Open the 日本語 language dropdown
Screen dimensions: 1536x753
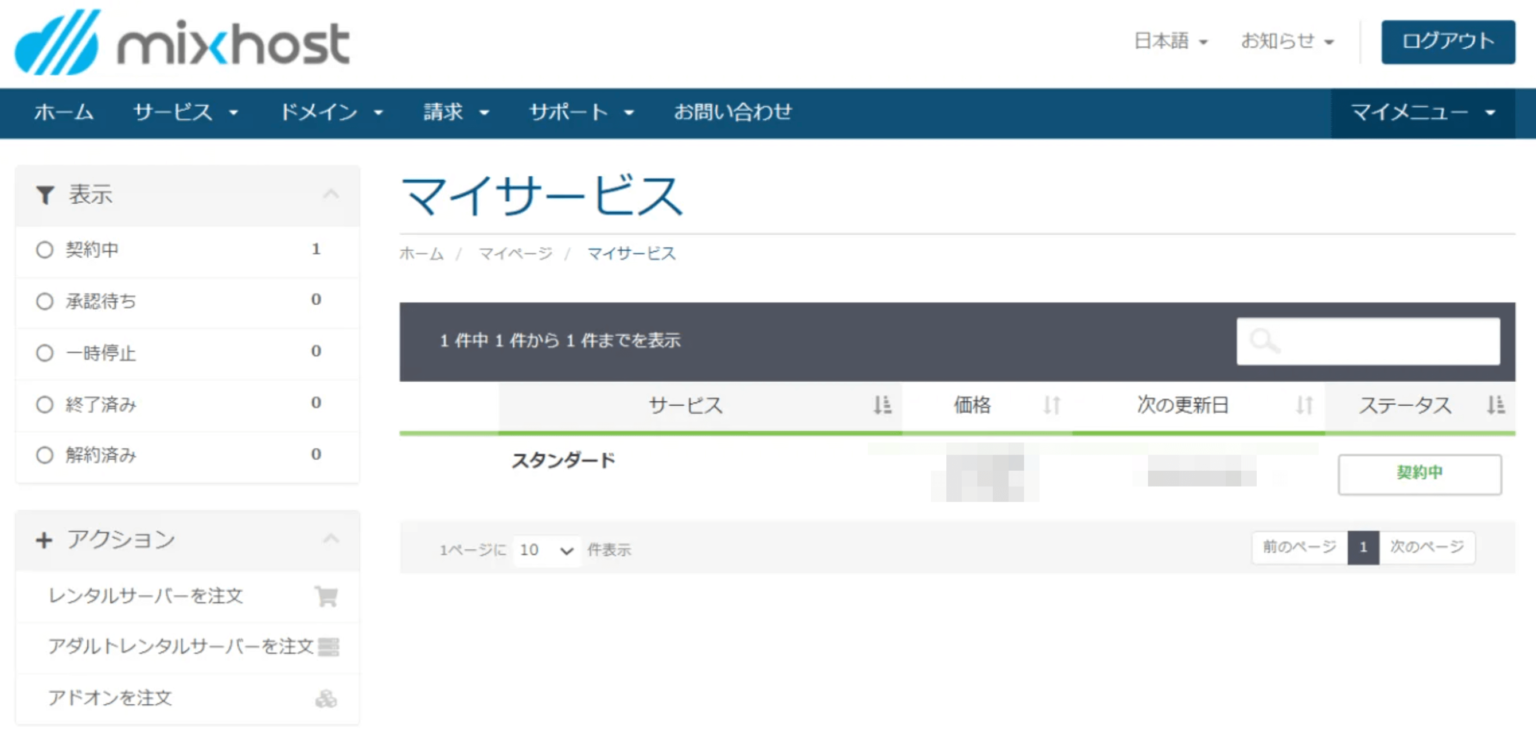click(x=1172, y=42)
